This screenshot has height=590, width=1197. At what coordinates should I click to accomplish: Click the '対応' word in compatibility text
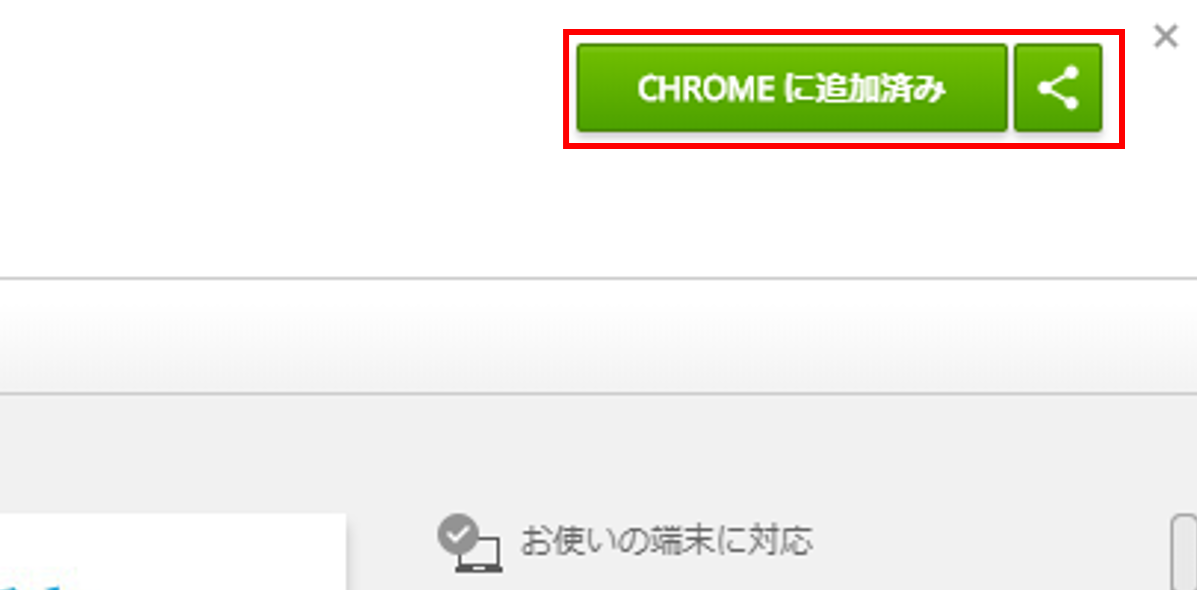point(779,541)
